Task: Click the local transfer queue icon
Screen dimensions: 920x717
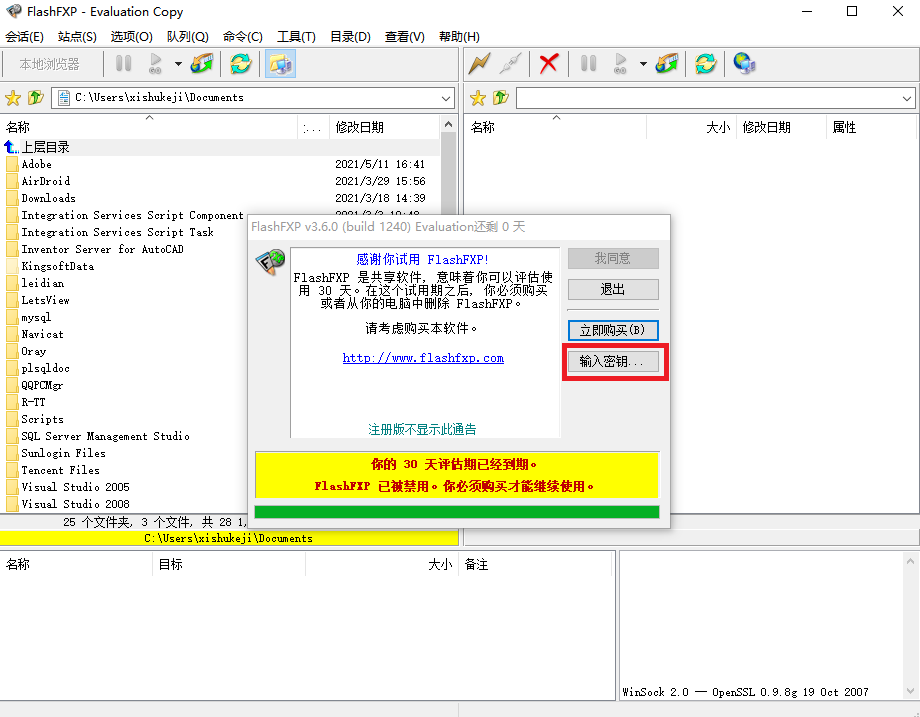Action: point(202,63)
